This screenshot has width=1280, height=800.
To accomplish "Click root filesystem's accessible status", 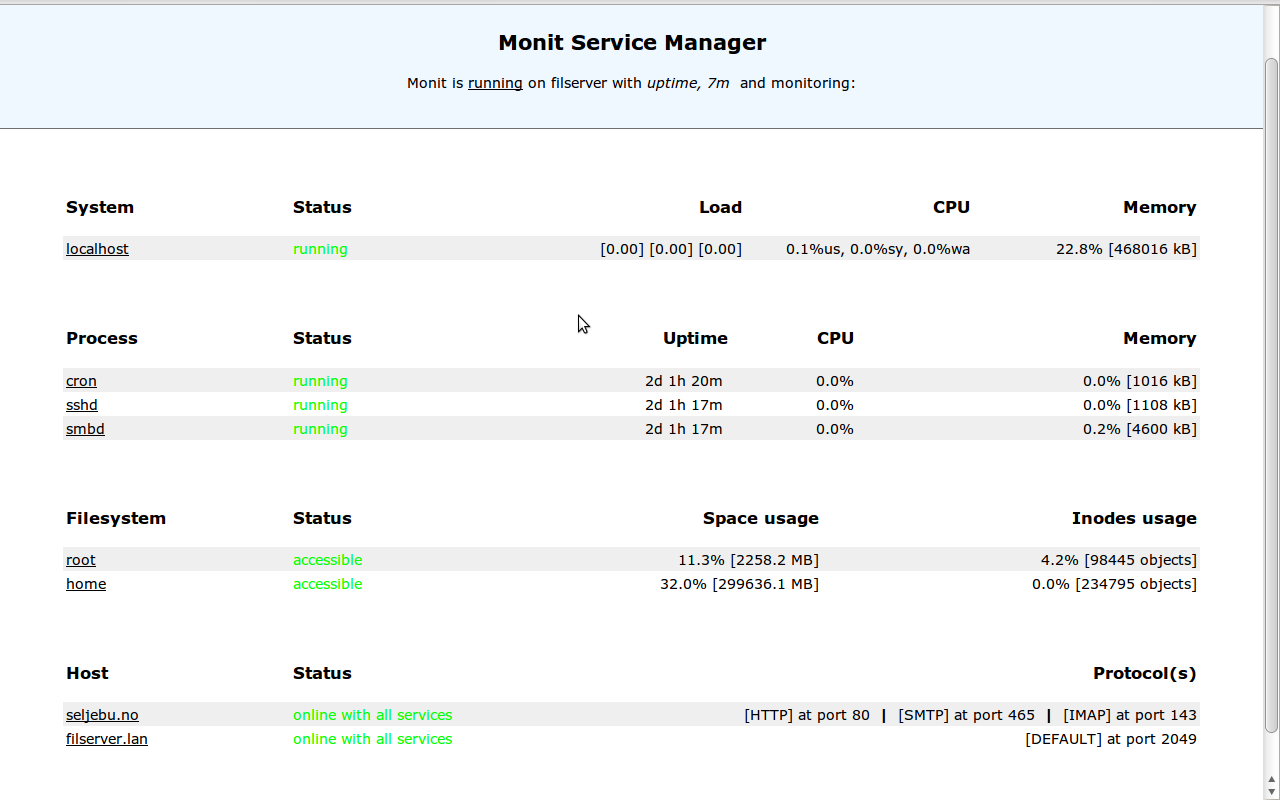I will [327, 560].
